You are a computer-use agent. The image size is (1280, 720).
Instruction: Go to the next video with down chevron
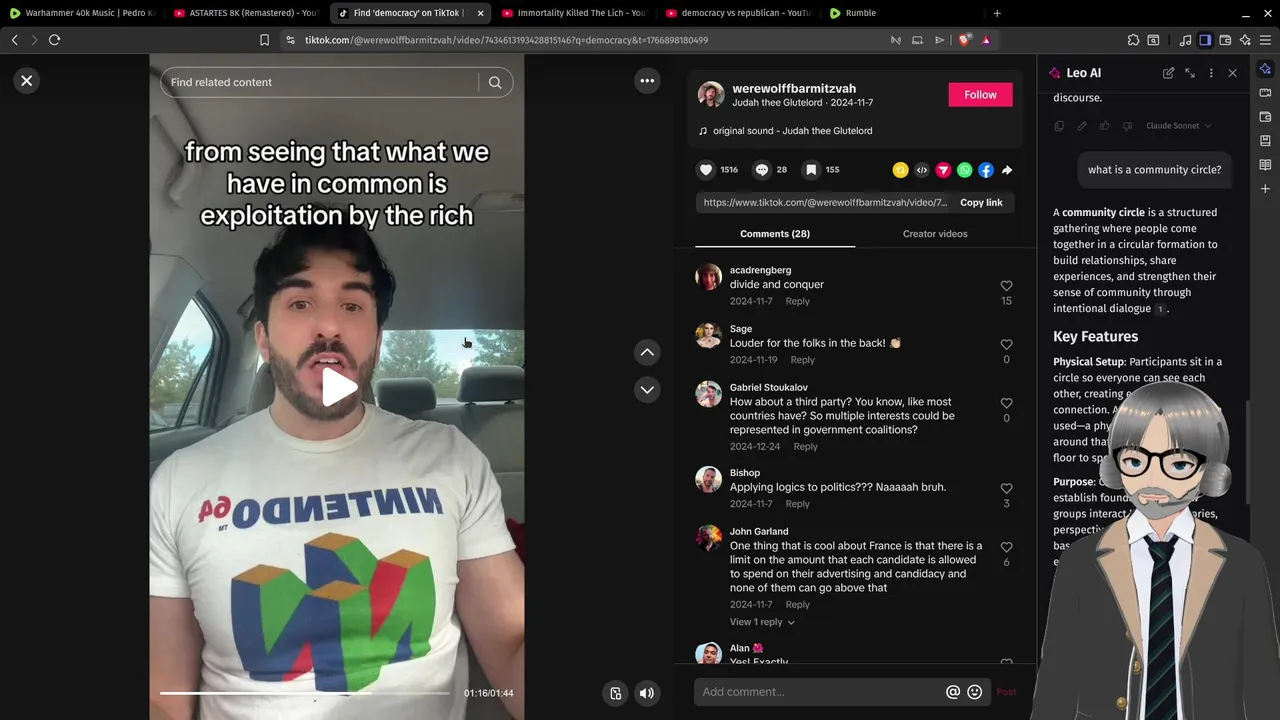pyautogui.click(x=647, y=390)
